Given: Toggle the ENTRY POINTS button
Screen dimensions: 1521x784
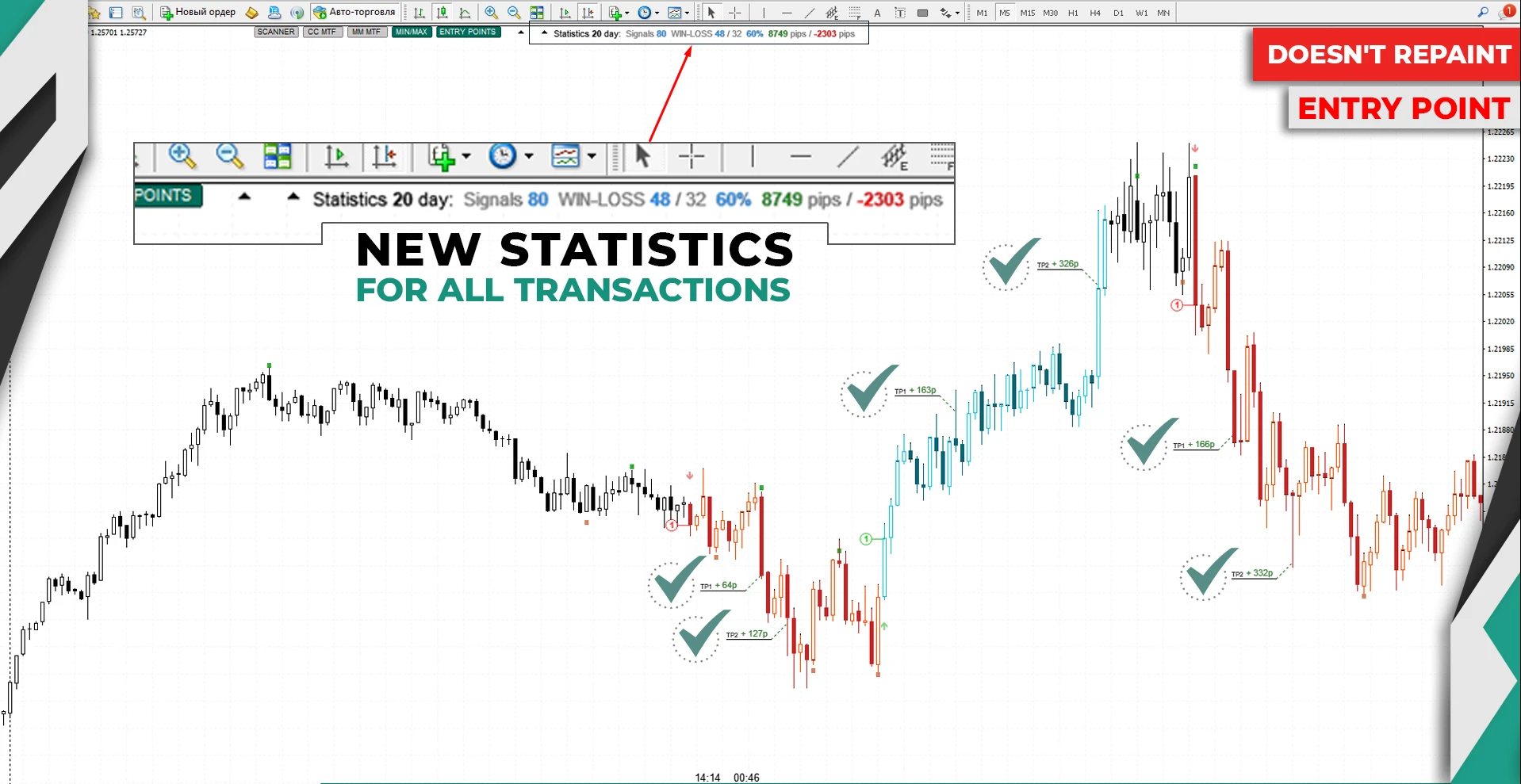Looking at the screenshot, I should [x=468, y=32].
